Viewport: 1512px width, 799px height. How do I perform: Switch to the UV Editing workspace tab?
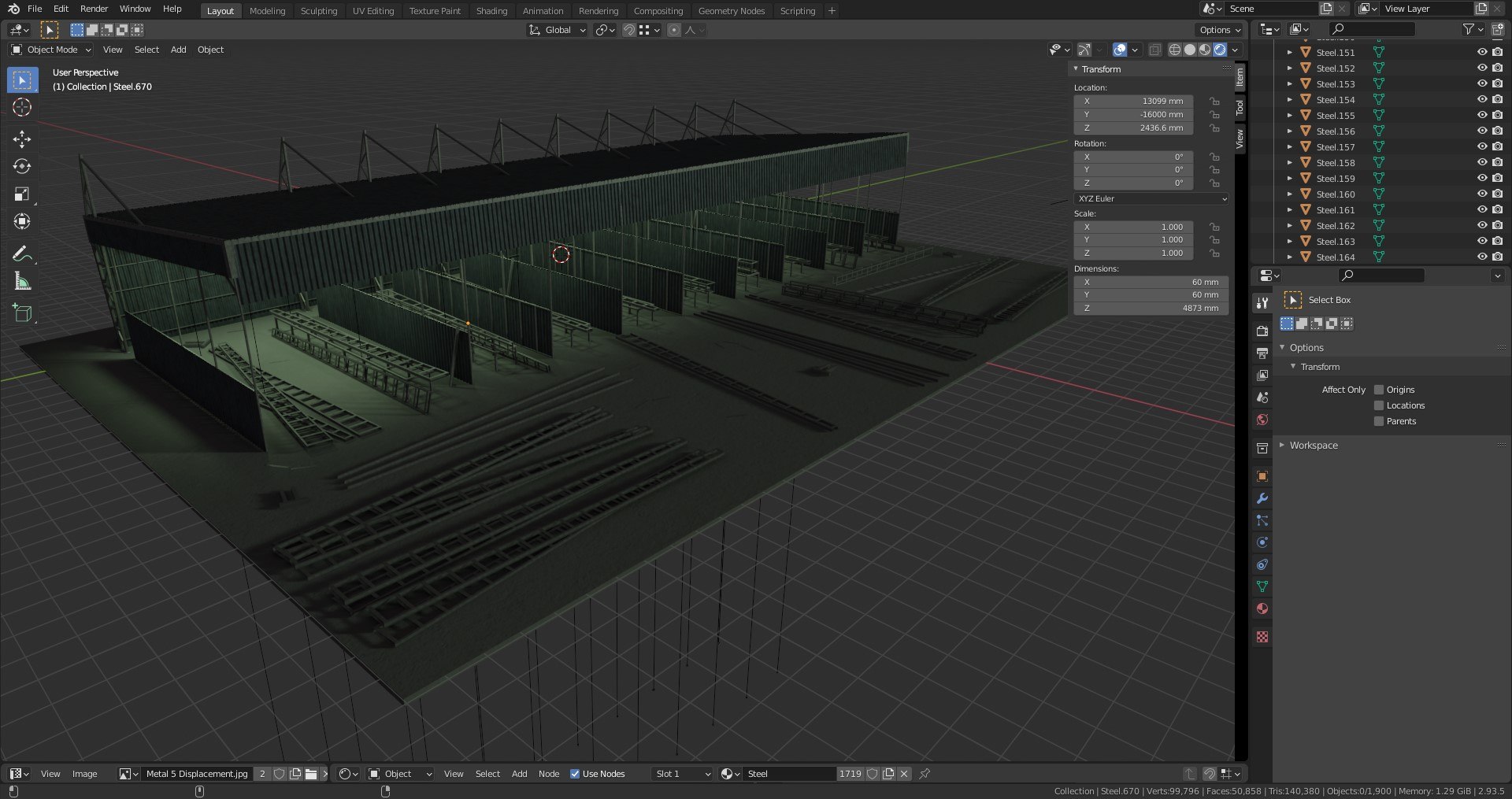pos(373,11)
